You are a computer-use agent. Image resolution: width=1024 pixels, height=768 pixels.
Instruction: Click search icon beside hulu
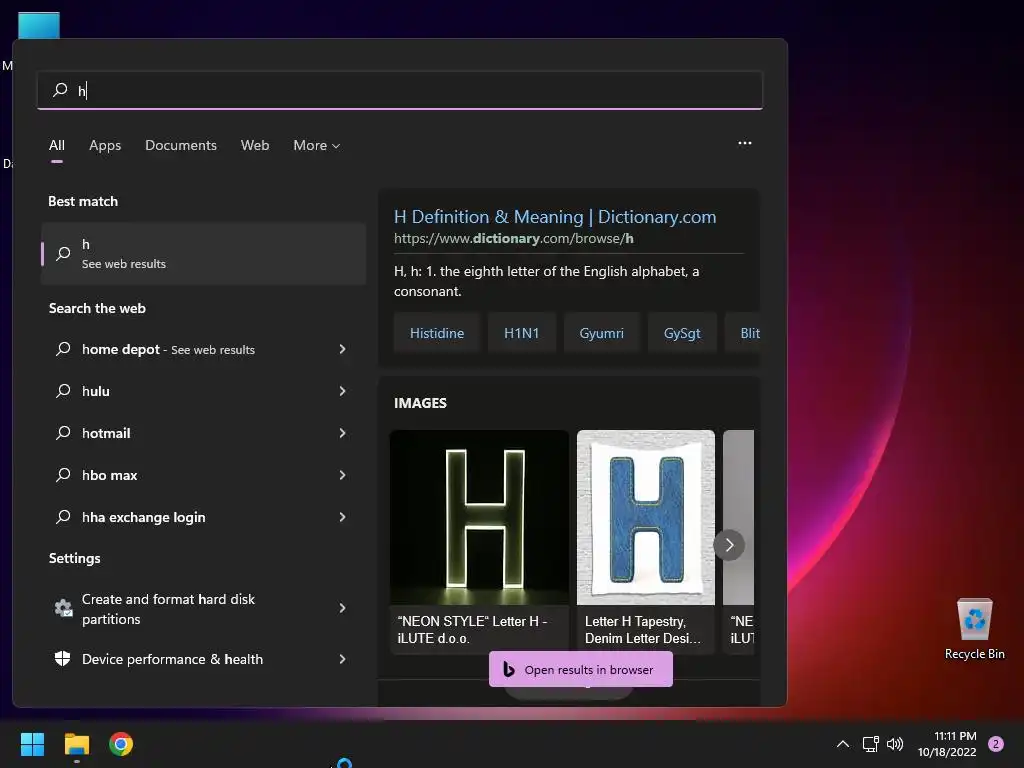pos(63,391)
